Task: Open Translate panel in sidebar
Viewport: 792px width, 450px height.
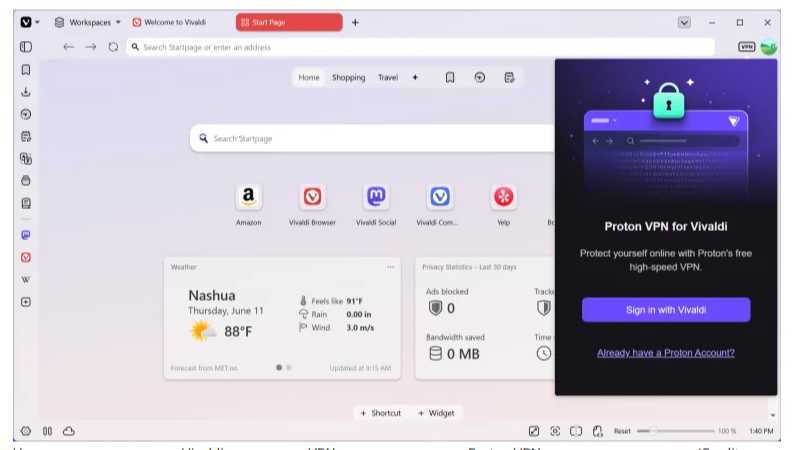Action: tap(26, 159)
